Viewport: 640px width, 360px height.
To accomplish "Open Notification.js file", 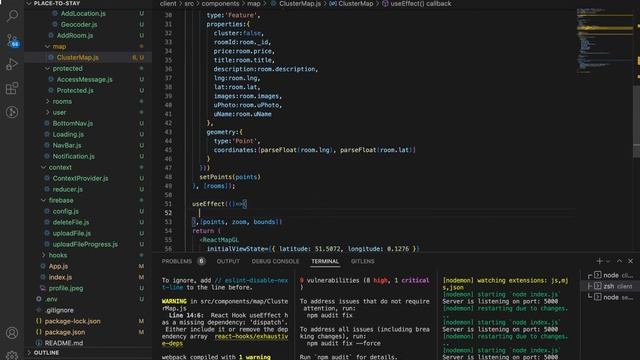I will point(73,156).
